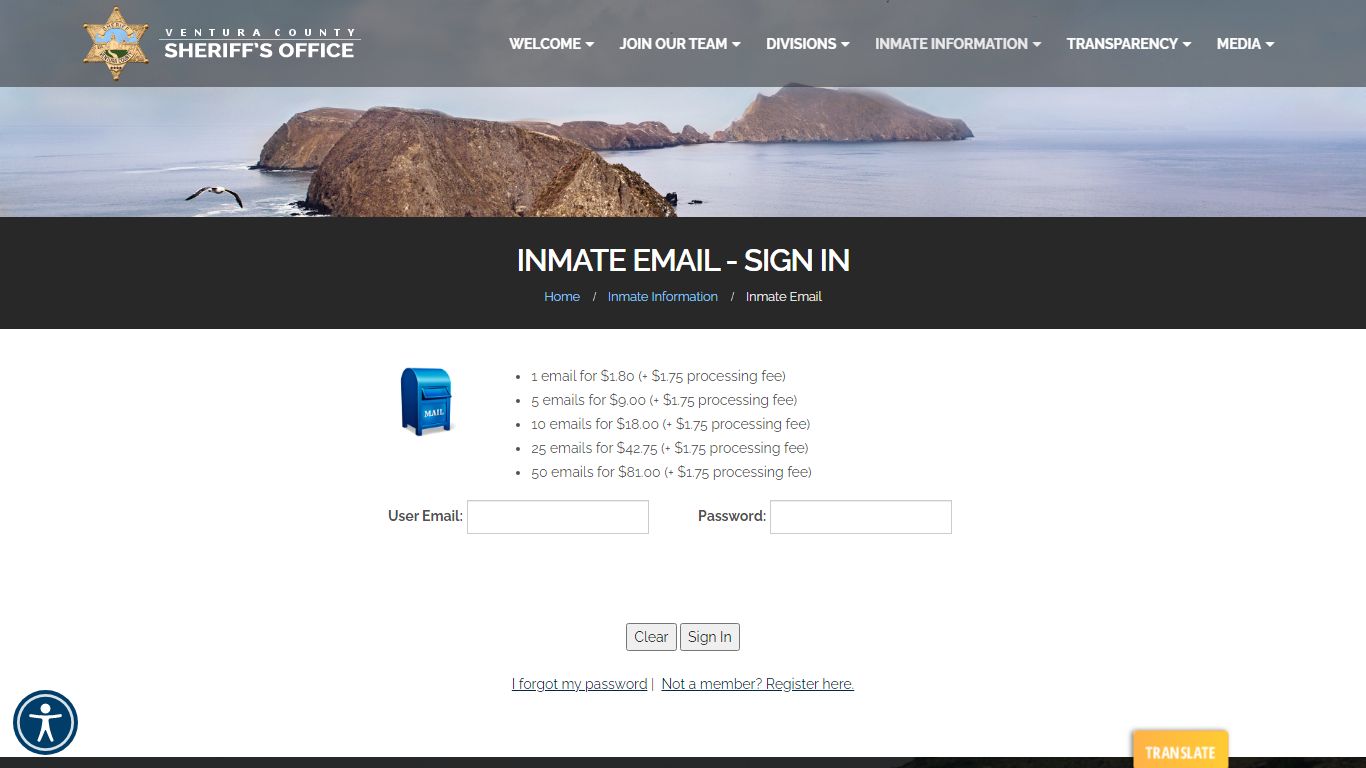
Task: Click the Inmate Email breadcrumb text
Action: click(x=784, y=297)
